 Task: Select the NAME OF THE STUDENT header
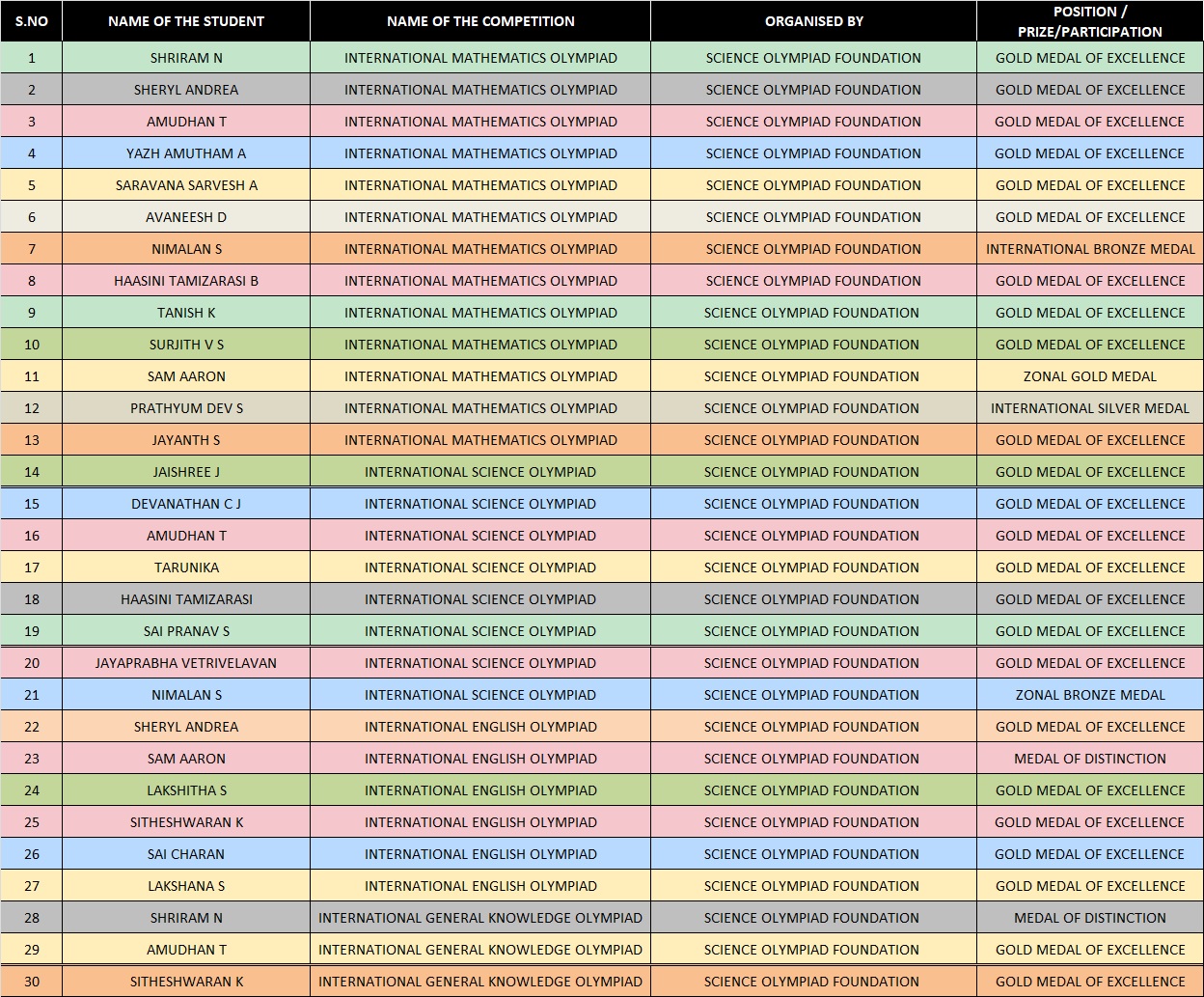tap(186, 21)
